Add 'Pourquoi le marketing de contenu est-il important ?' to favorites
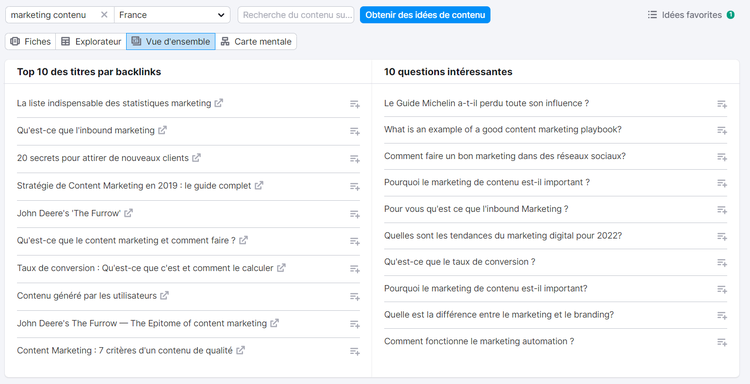 (x=722, y=183)
